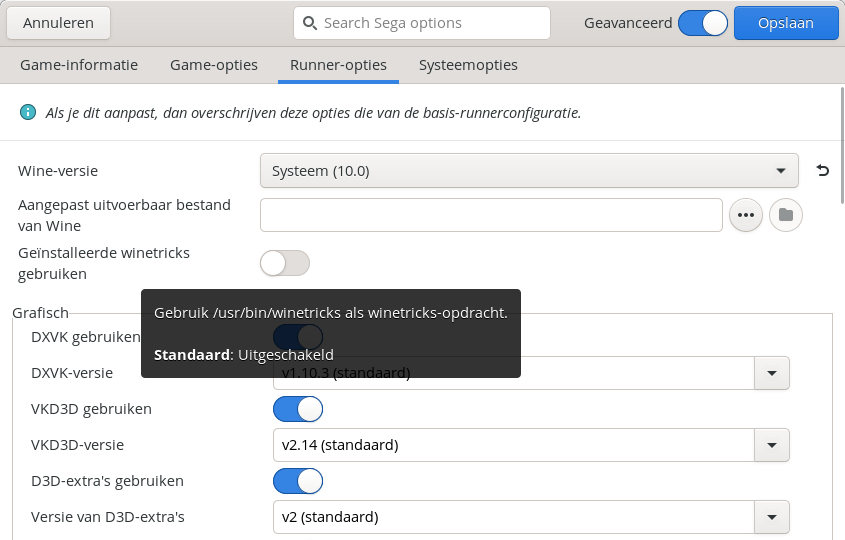845x540 pixels.
Task: Select the Runner-opties tab
Action: click(338, 65)
